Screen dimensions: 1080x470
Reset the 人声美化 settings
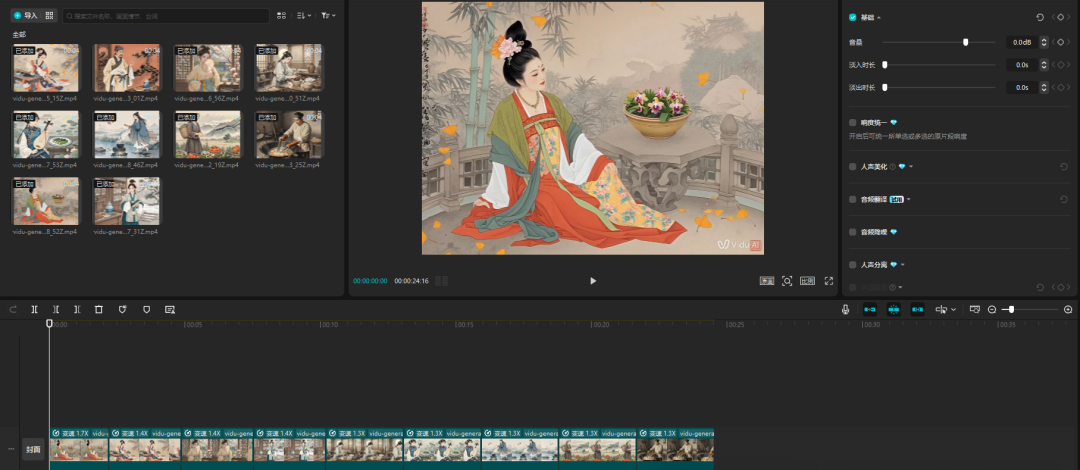[x=1064, y=167]
